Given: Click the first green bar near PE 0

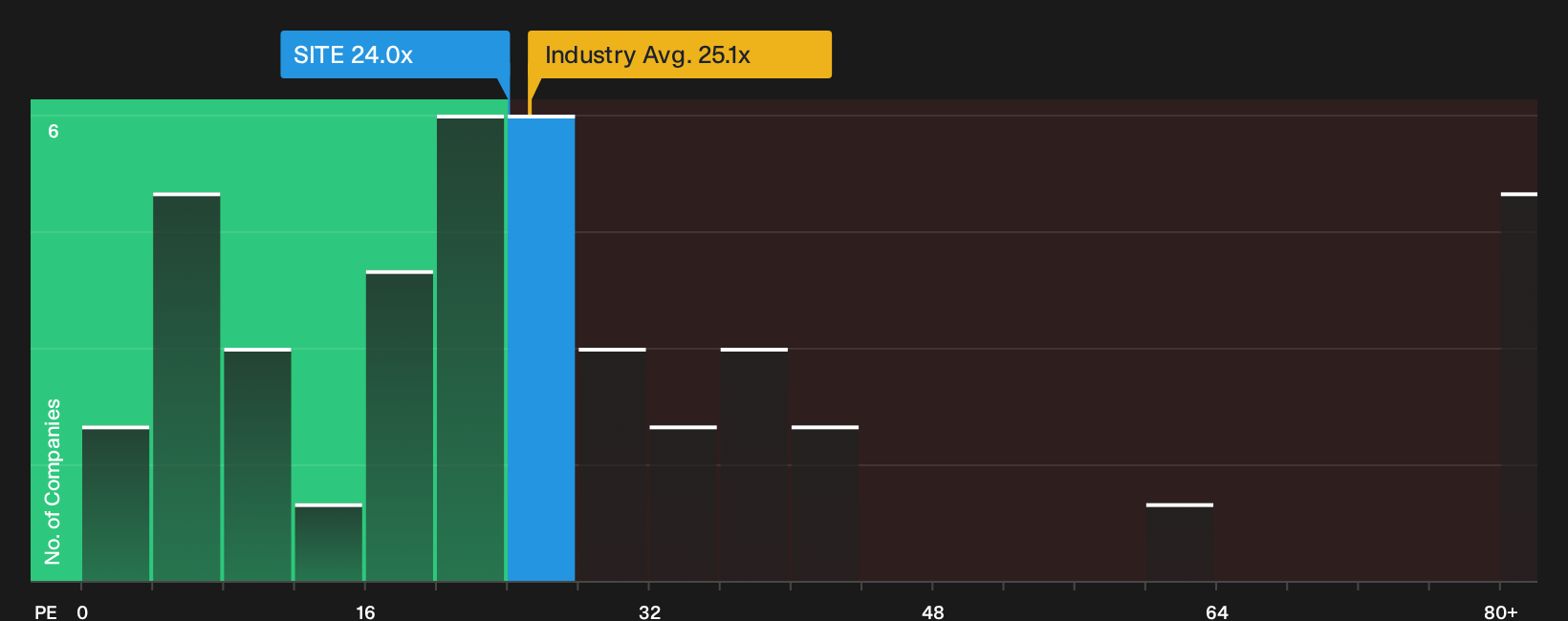Looking at the screenshot, I should pos(116,503).
